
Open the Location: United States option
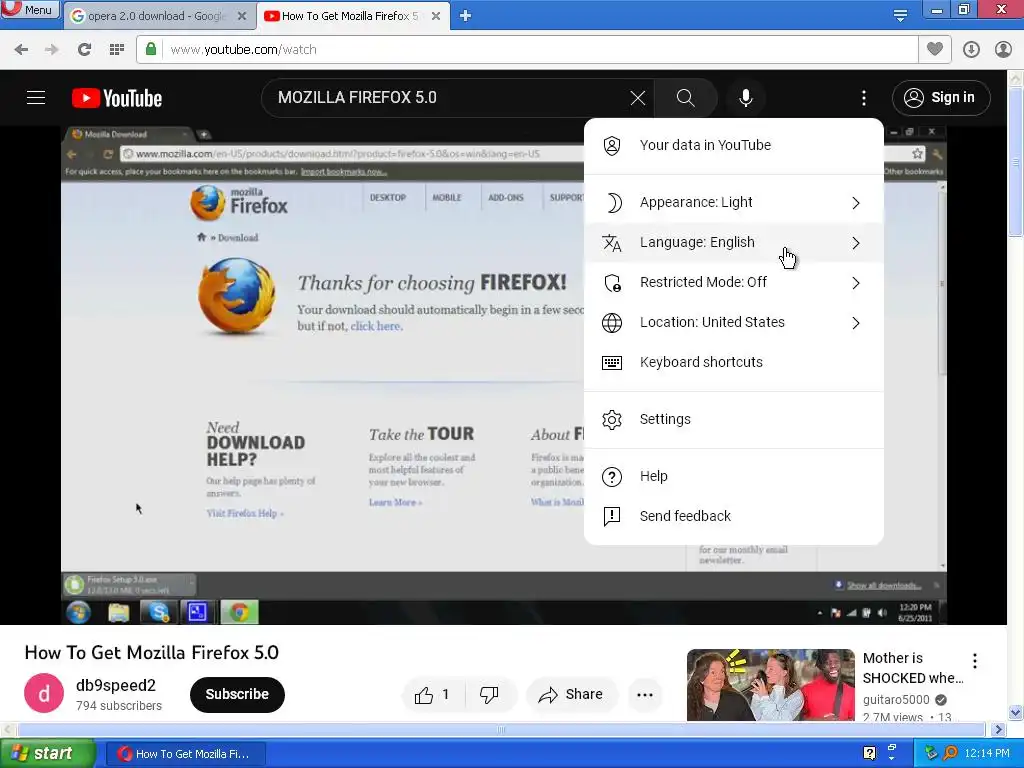click(733, 323)
